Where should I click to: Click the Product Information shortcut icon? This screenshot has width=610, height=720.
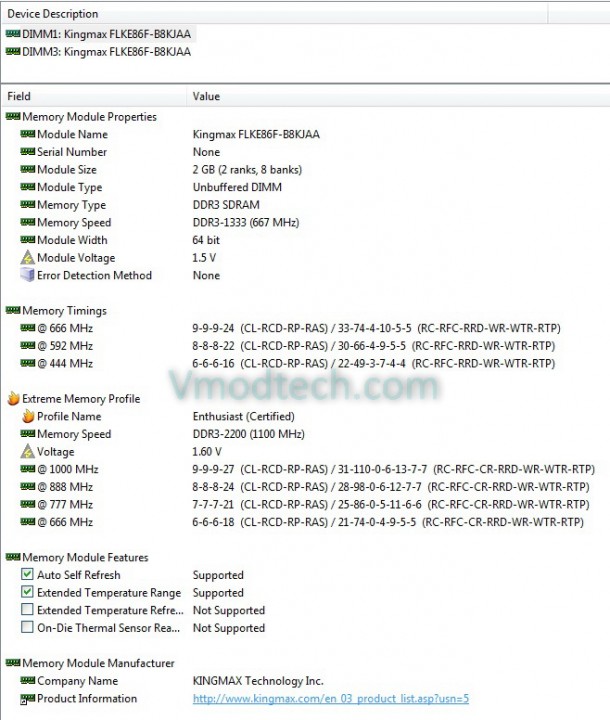pyautogui.click(x=28, y=699)
